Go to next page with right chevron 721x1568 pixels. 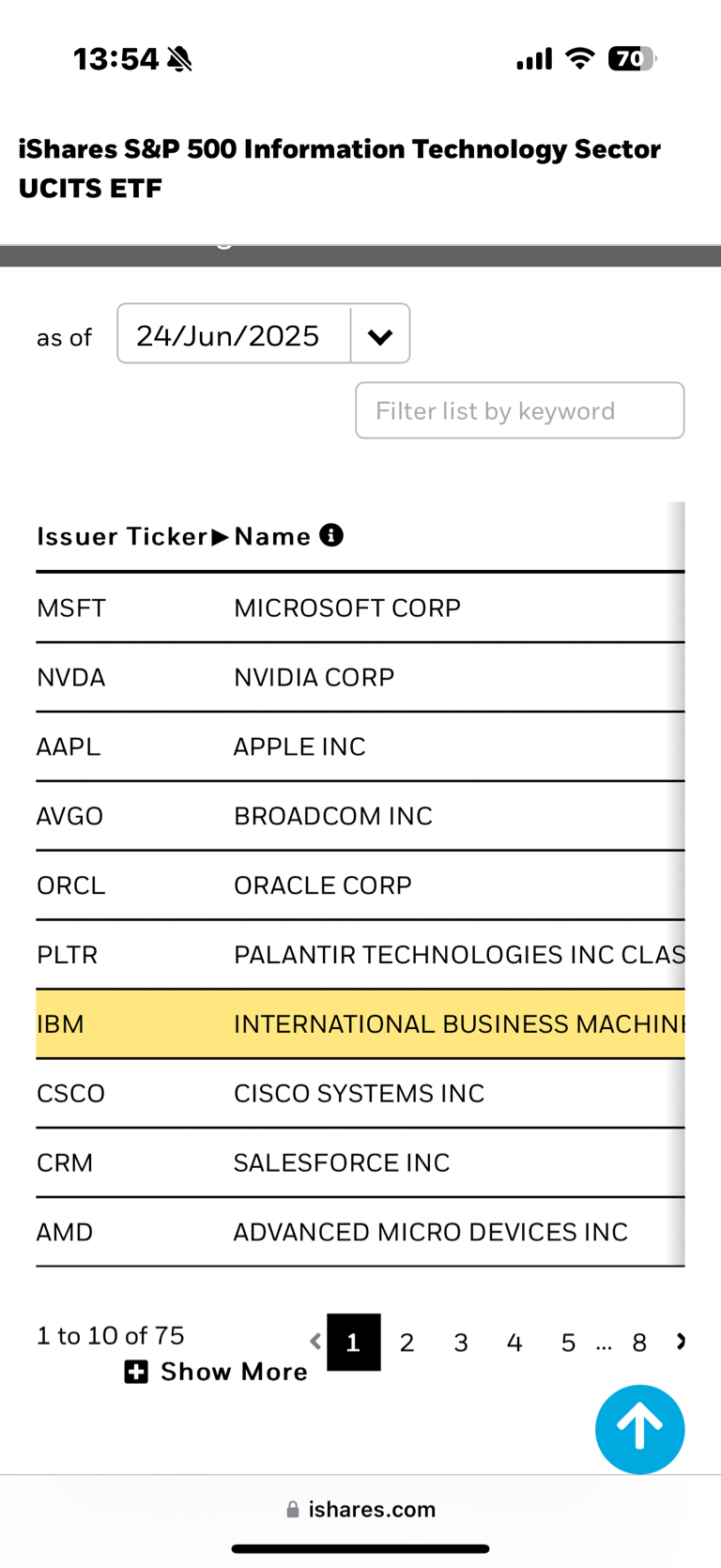(681, 1342)
